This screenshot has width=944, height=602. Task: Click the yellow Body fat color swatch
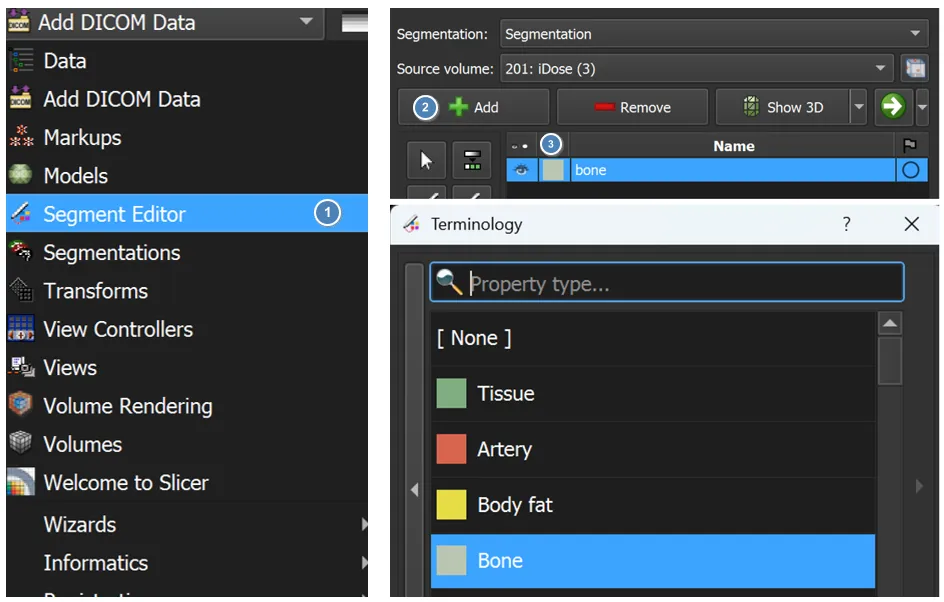[451, 504]
